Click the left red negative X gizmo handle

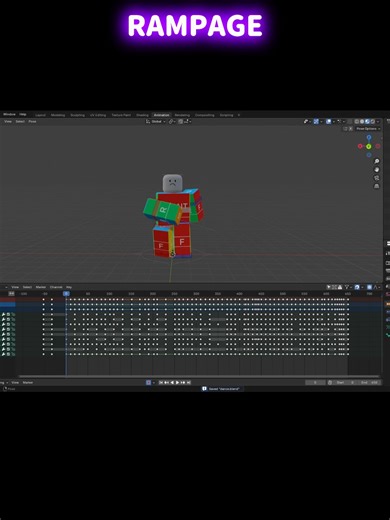360,146
